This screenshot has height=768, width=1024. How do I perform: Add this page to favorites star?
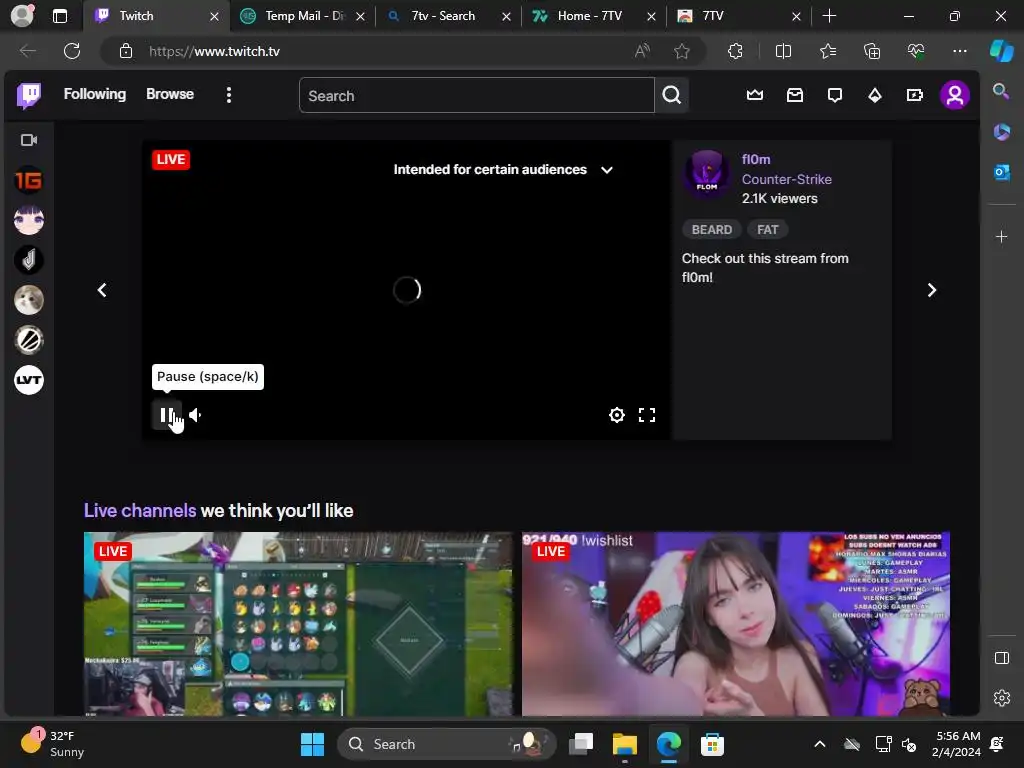pyautogui.click(x=682, y=51)
